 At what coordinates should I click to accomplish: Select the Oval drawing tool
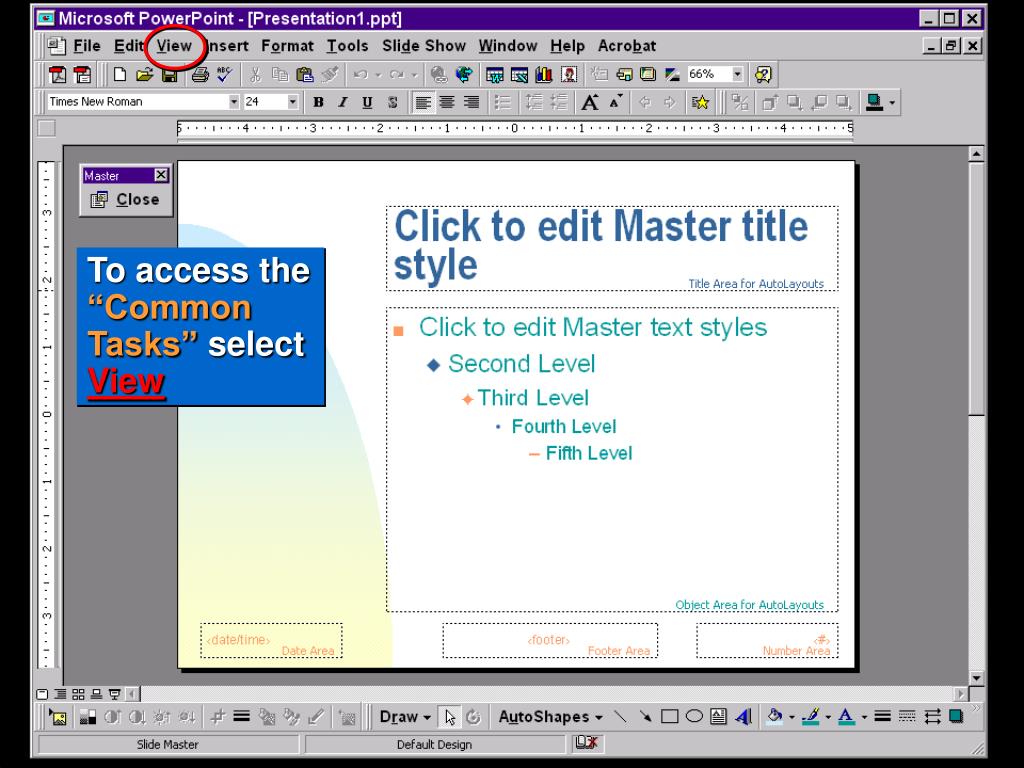tap(694, 716)
